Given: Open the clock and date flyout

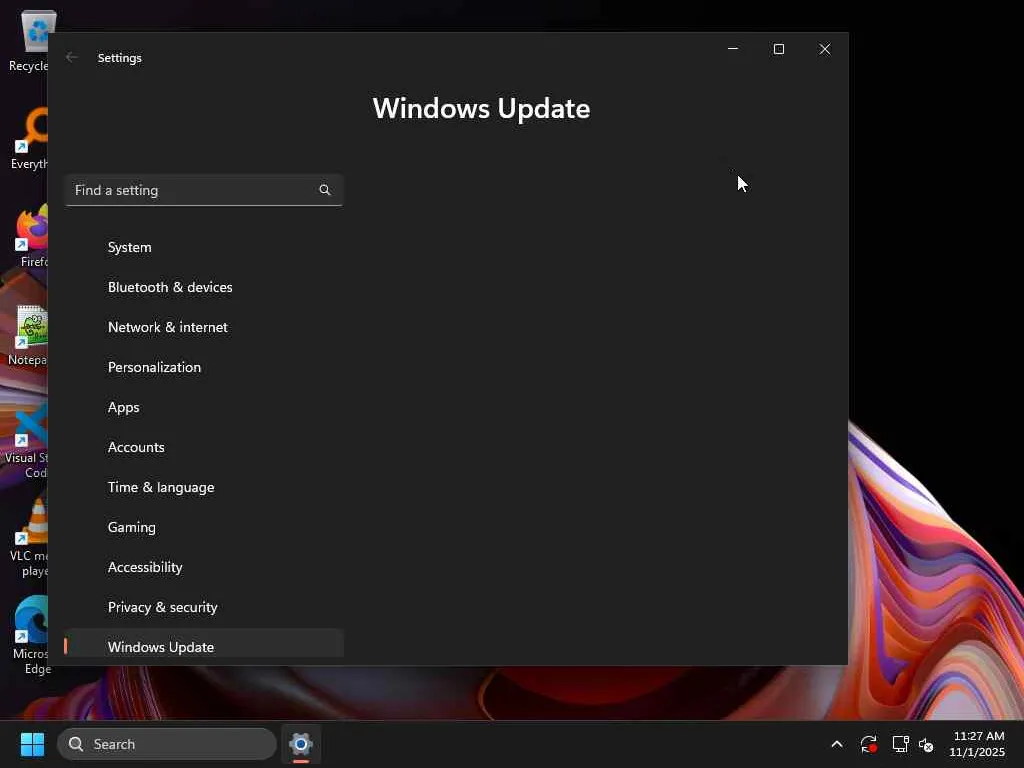Looking at the screenshot, I should pos(977,744).
